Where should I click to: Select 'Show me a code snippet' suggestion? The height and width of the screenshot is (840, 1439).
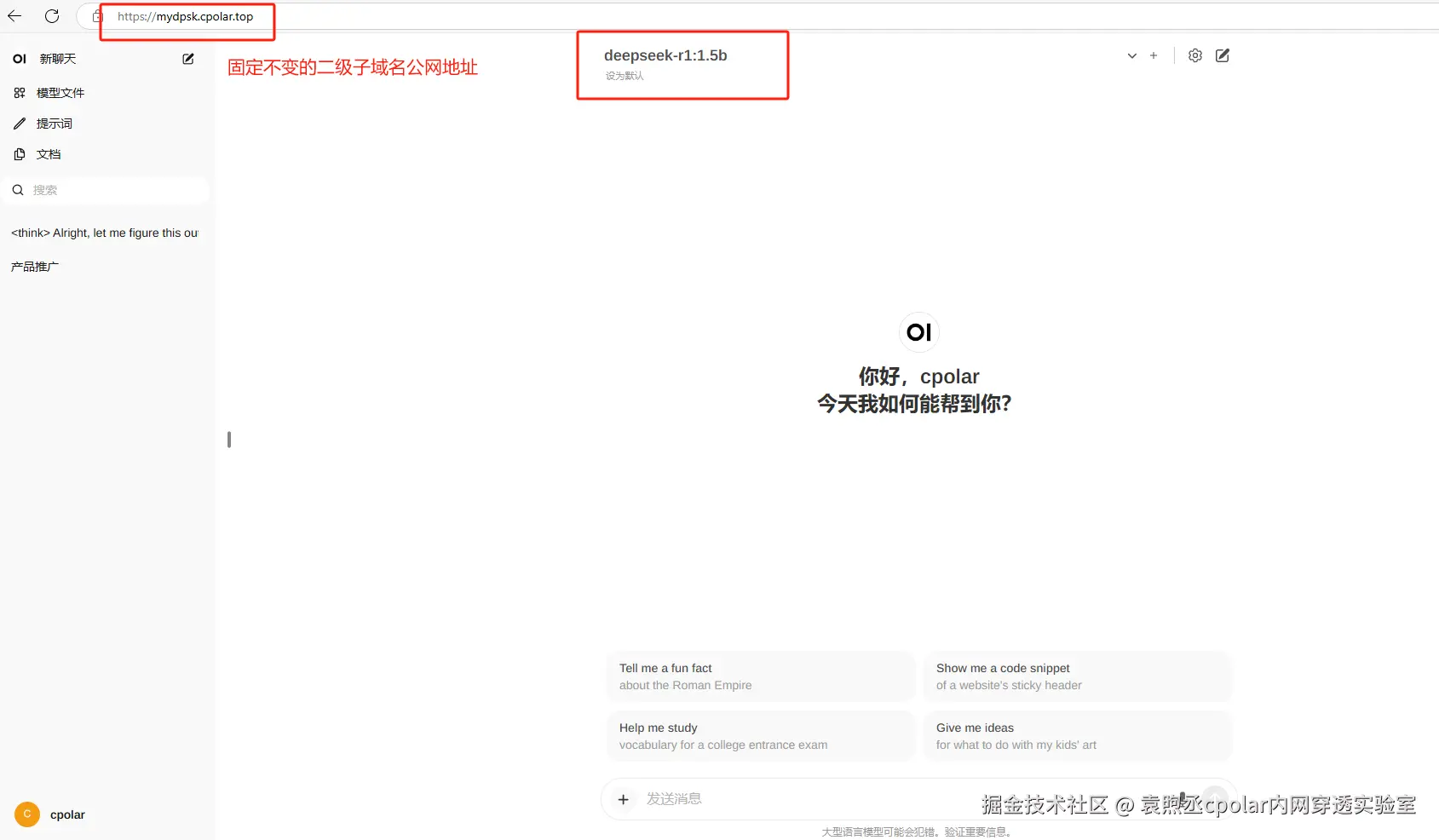(1078, 676)
